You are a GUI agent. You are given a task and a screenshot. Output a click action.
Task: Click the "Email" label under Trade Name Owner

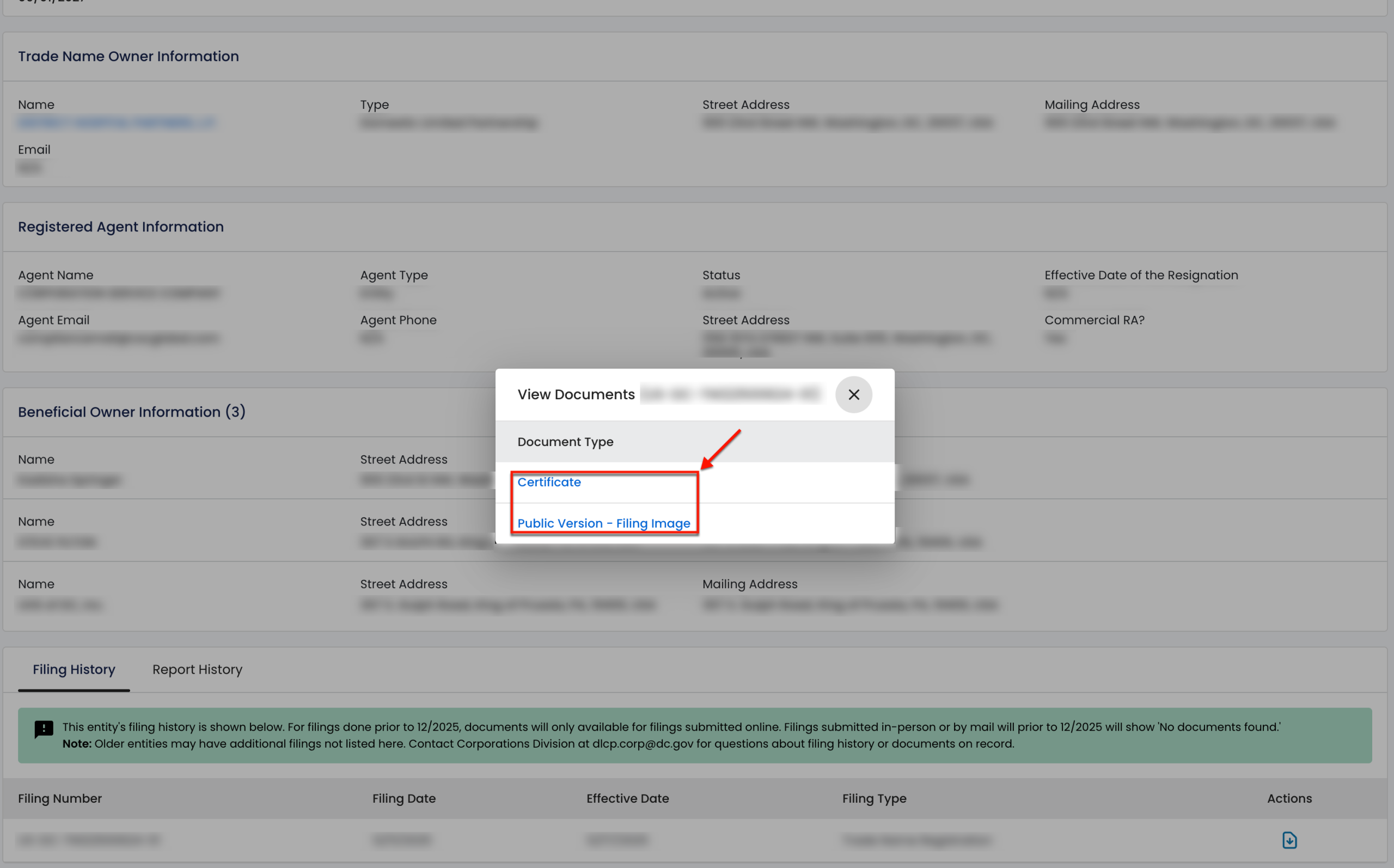click(34, 149)
